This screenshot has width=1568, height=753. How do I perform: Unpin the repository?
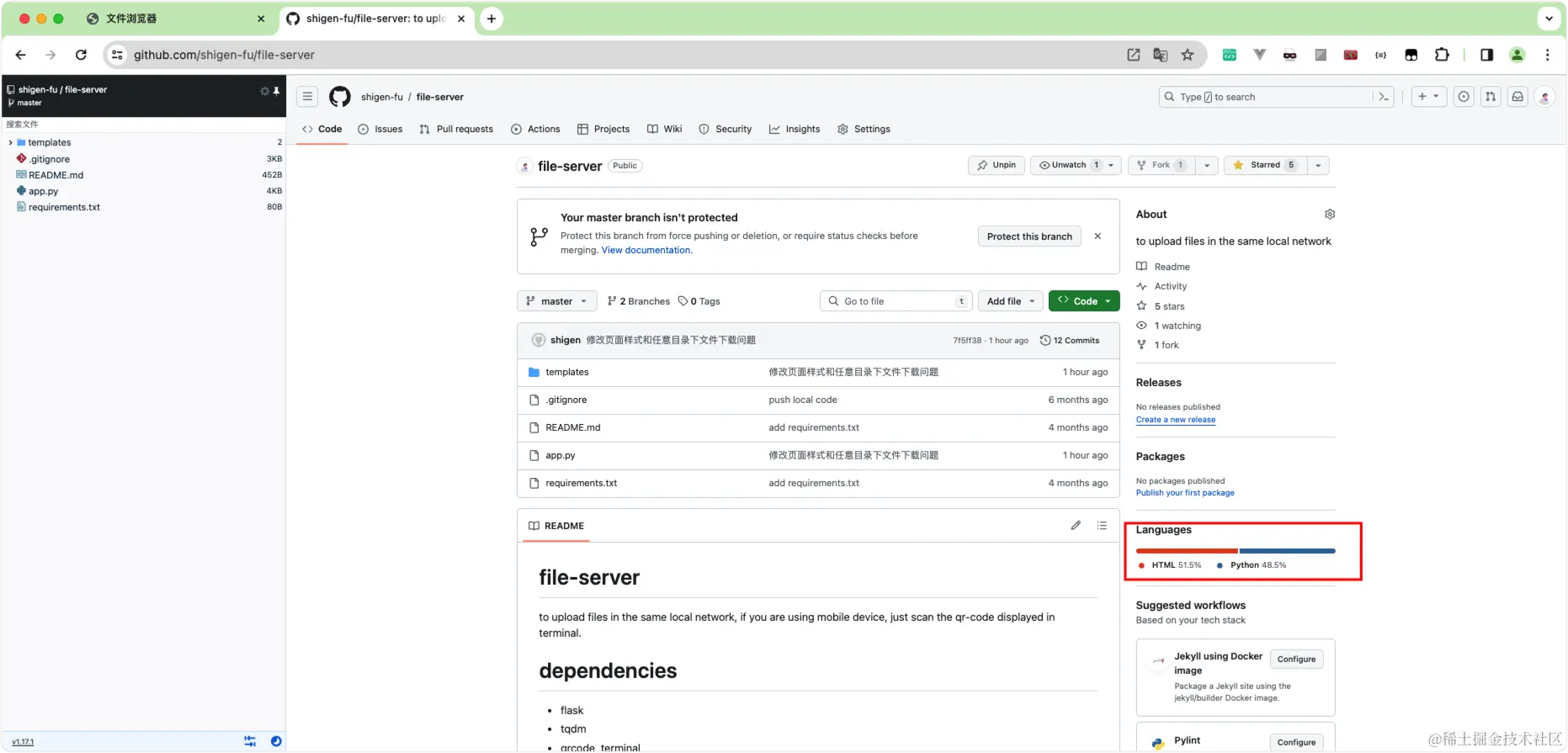[997, 166]
